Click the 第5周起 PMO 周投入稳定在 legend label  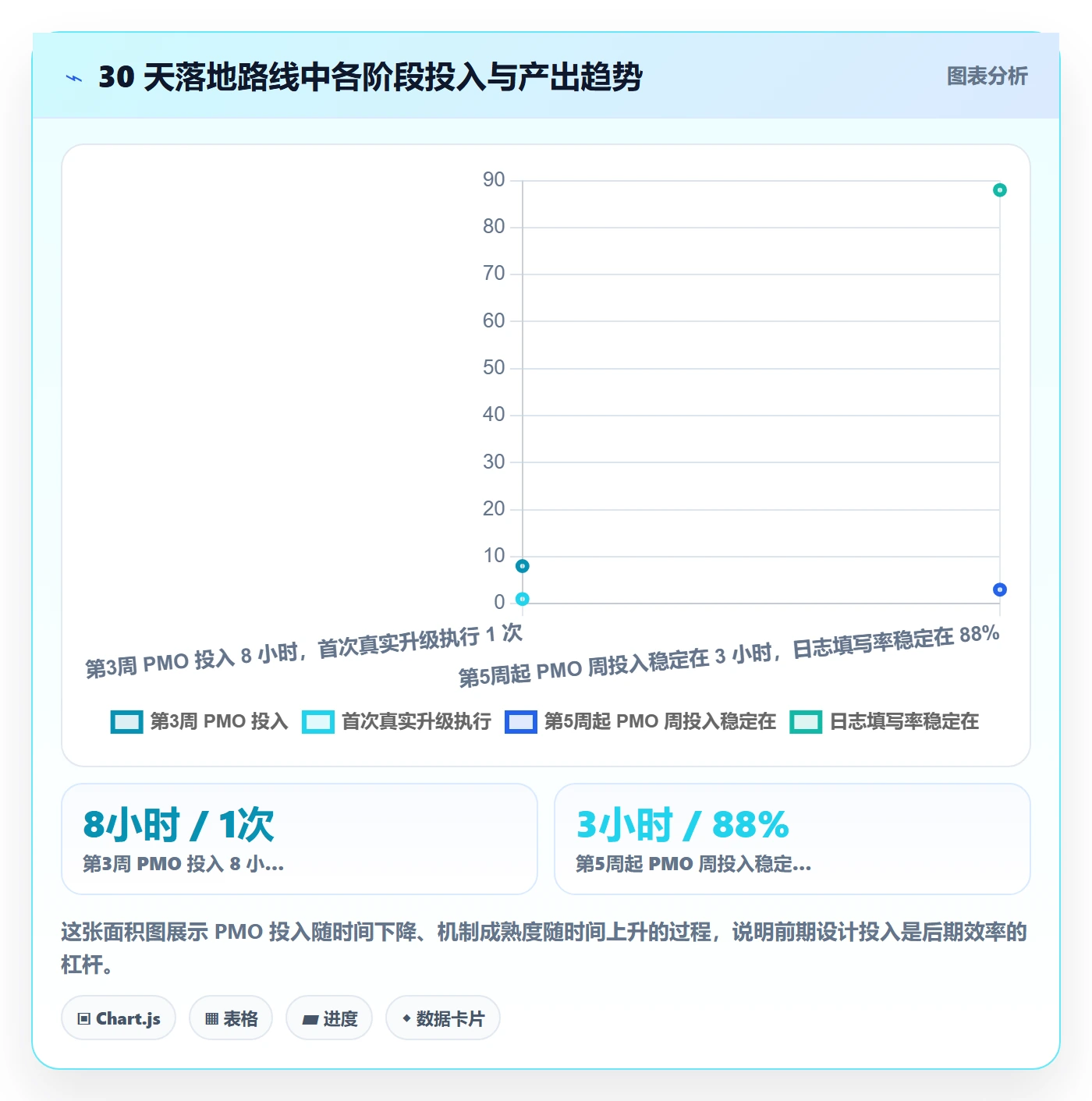pos(660,721)
